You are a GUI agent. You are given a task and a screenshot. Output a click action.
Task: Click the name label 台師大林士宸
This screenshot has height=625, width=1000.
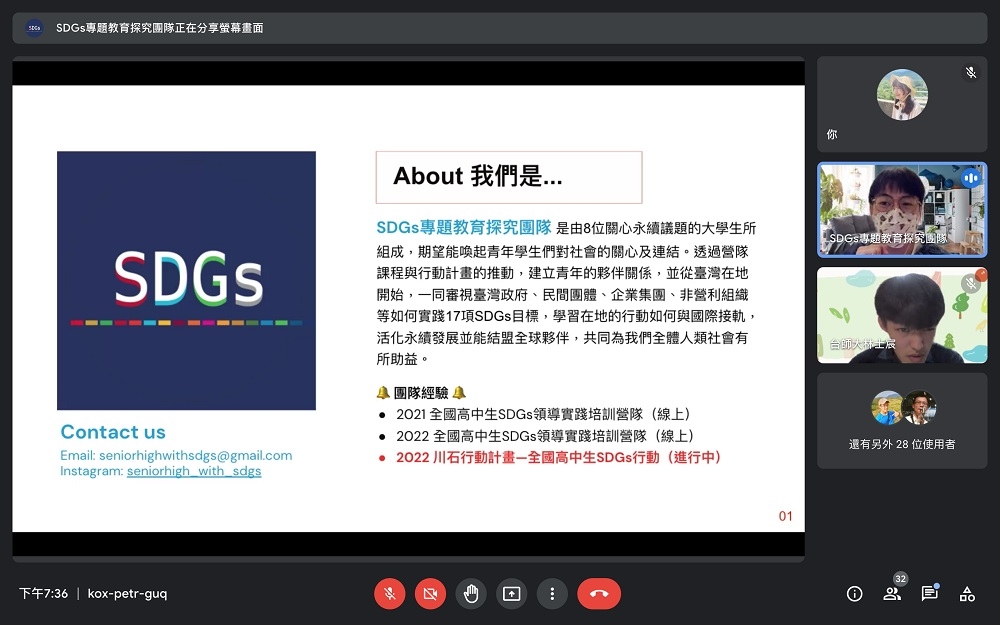tap(862, 344)
